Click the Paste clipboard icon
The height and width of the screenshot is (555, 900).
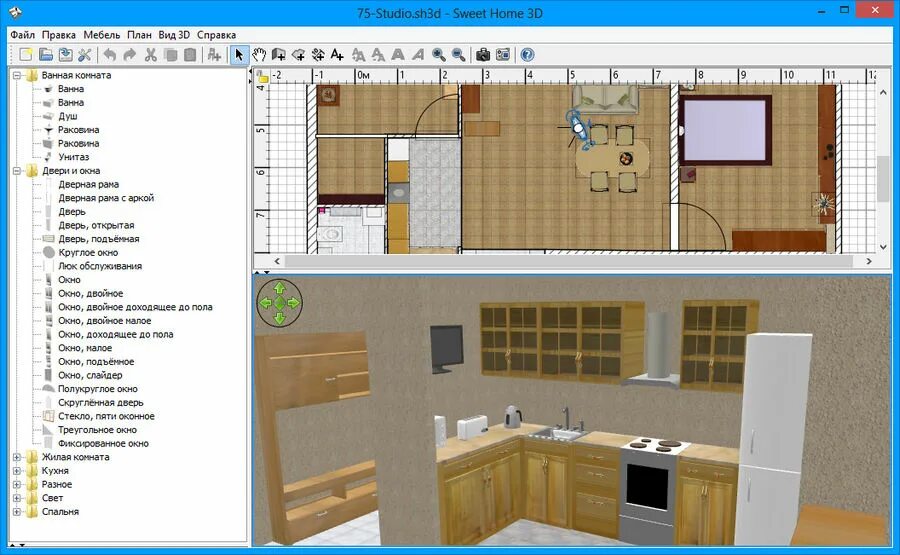coord(190,55)
